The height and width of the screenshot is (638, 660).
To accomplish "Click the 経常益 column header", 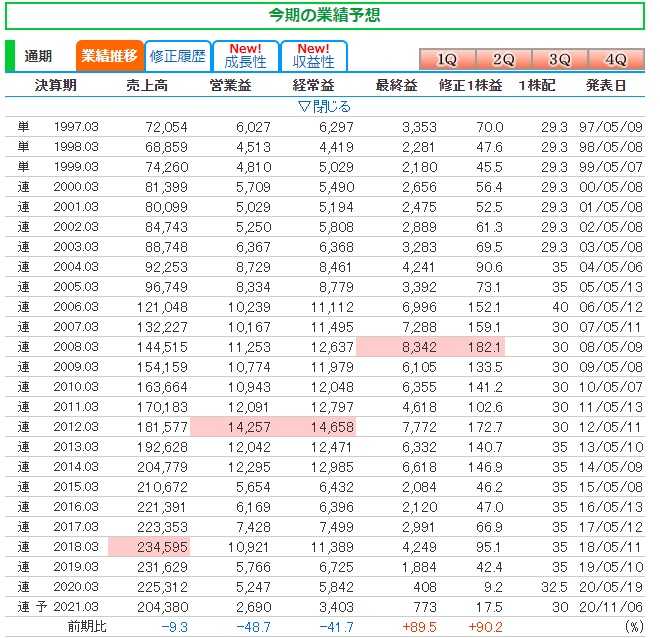I will (313, 85).
